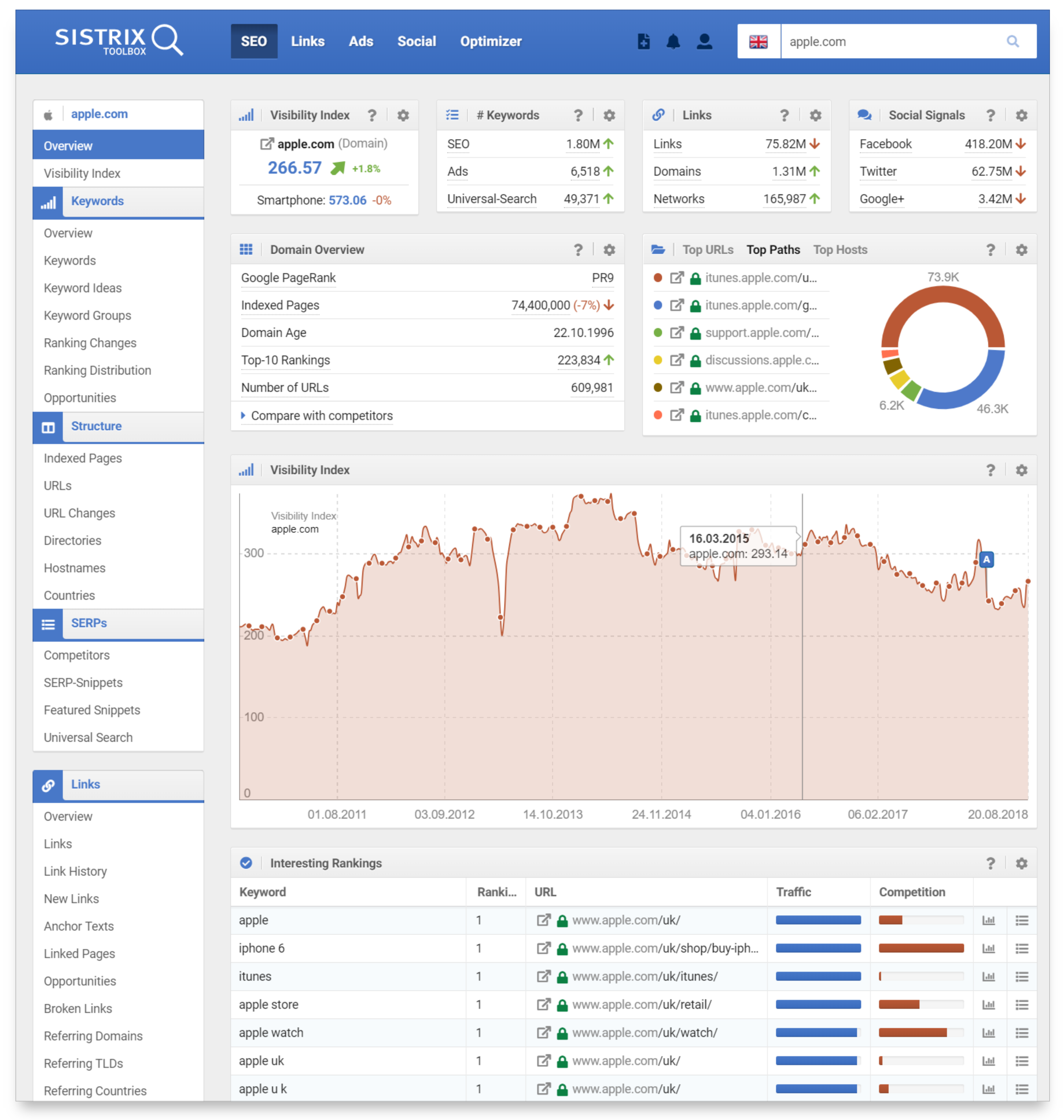Open the user account icon
The image size is (1064, 1120).
(x=704, y=42)
